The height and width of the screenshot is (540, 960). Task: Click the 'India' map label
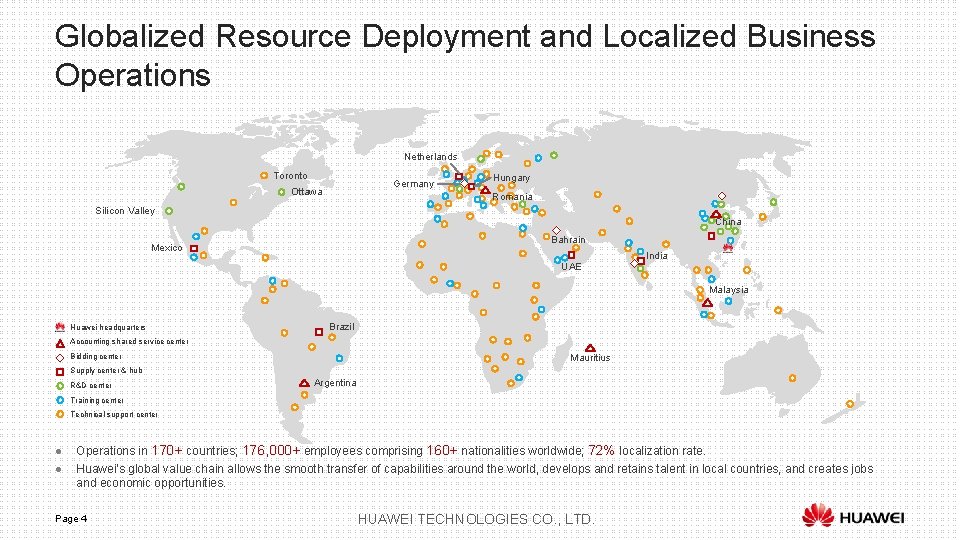(x=656, y=256)
